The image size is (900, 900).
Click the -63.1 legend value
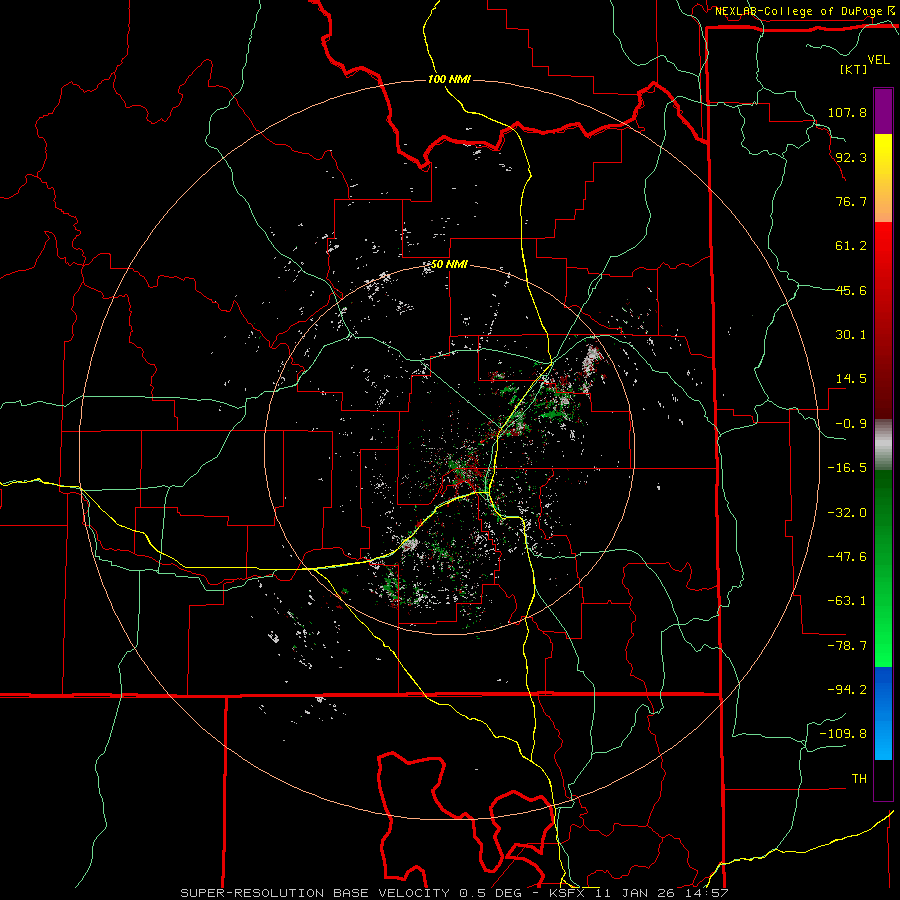pyautogui.click(x=847, y=601)
